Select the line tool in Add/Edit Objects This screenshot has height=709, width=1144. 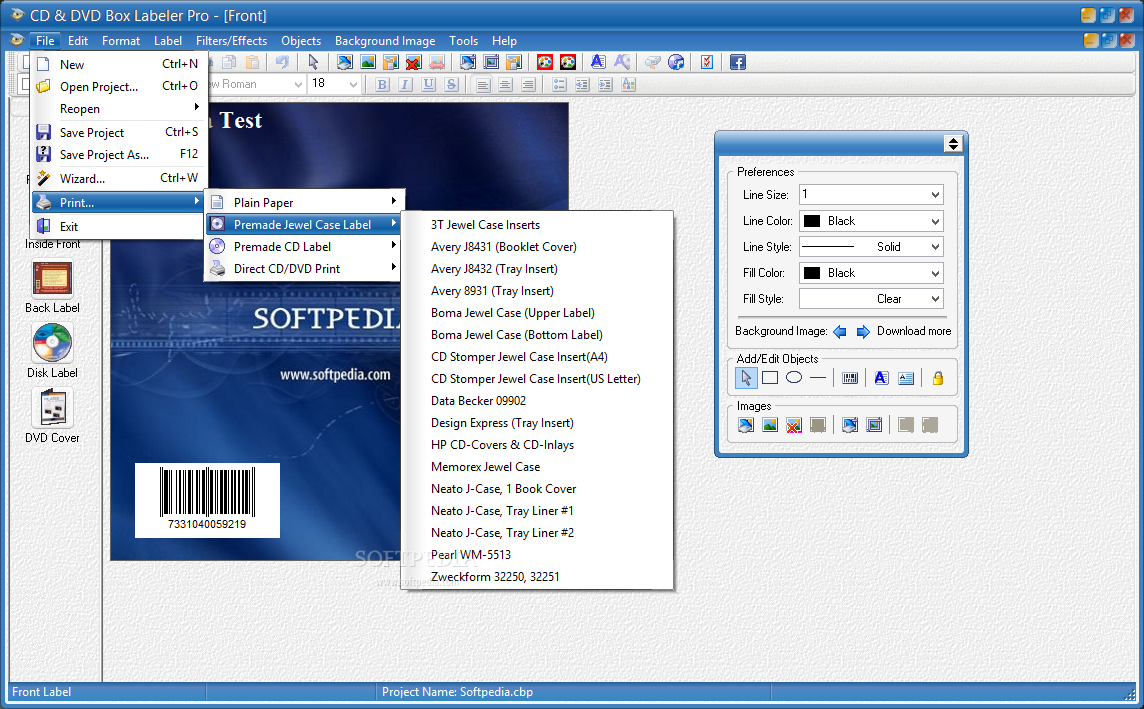click(818, 378)
